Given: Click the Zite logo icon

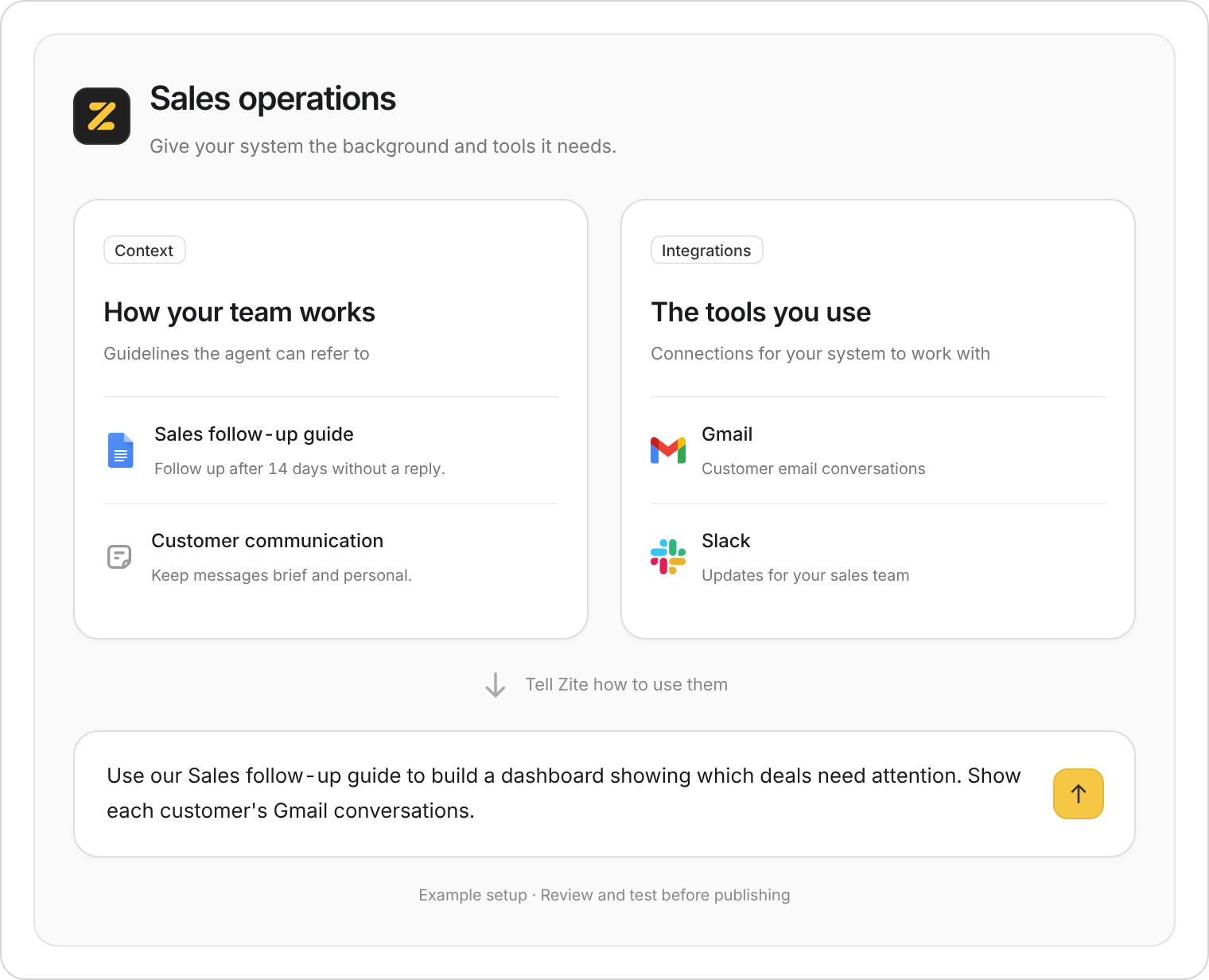Looking at the screenshot, I should pyautogui.click(x=102, y=116).
